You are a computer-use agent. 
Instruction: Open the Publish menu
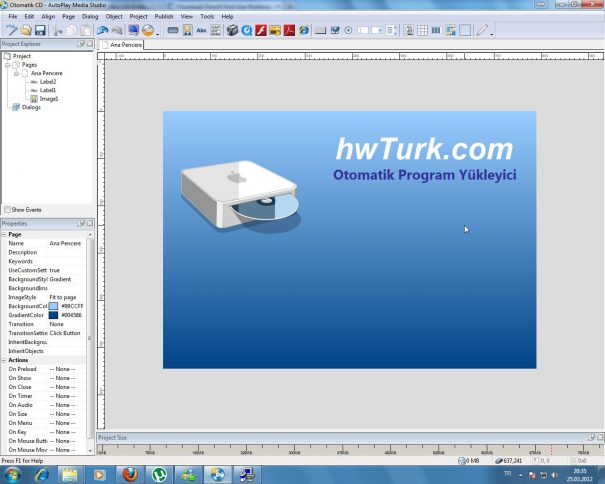point(164,17)
